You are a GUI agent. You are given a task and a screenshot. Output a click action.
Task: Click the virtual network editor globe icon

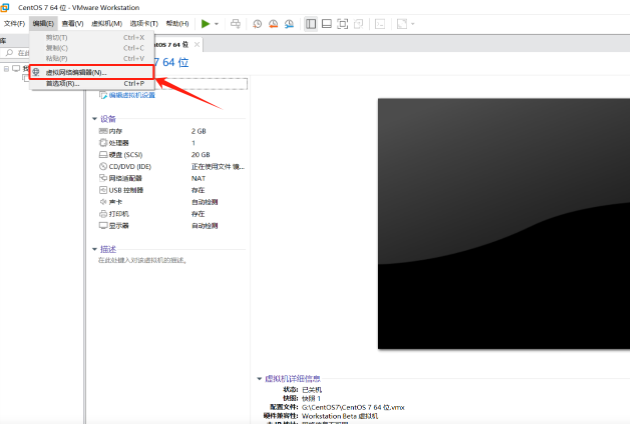click(x=36, y=72)
